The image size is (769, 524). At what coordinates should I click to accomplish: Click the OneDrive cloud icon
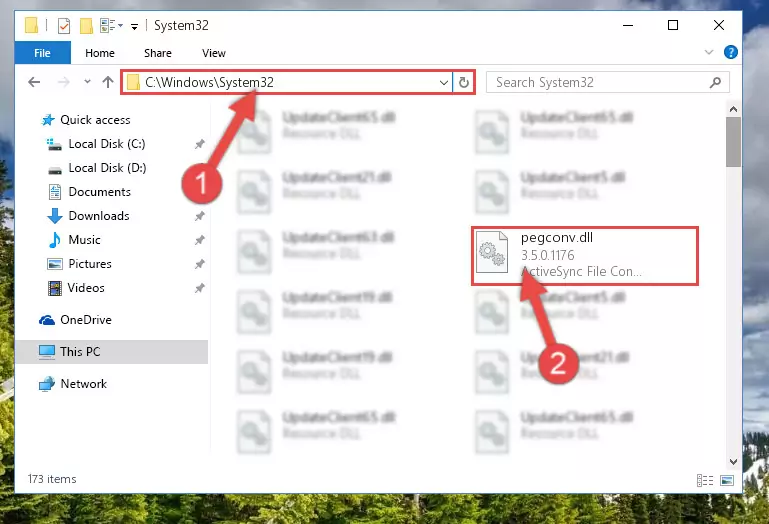(47, 320)
